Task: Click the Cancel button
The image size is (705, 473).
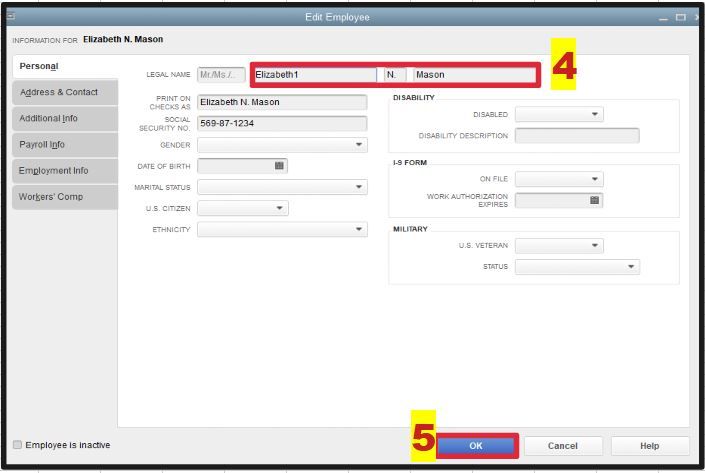Action: pos(563,446)
